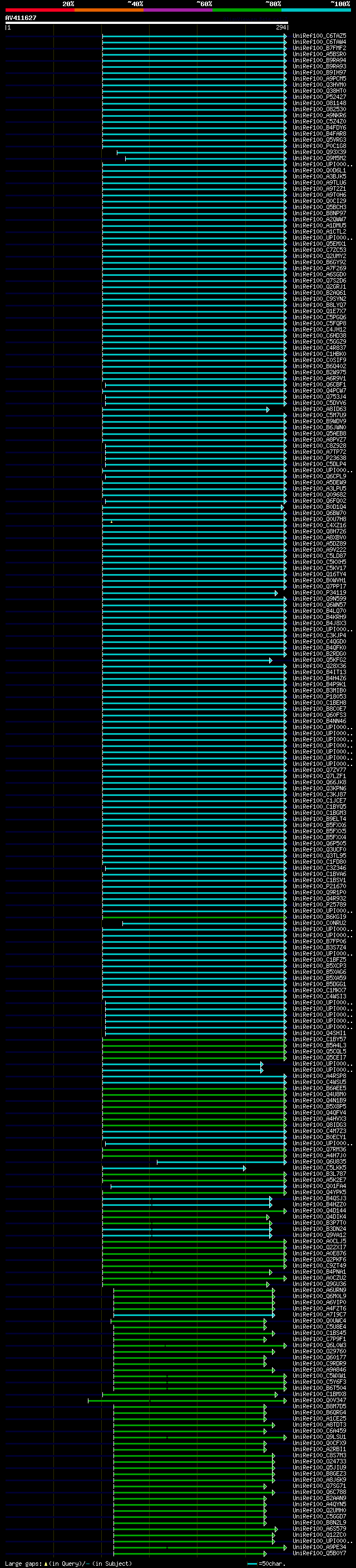356x1568 pixels.
Task: Click hit label UniRef100_Q4SHI1
Action: (x=319, y=1033)
